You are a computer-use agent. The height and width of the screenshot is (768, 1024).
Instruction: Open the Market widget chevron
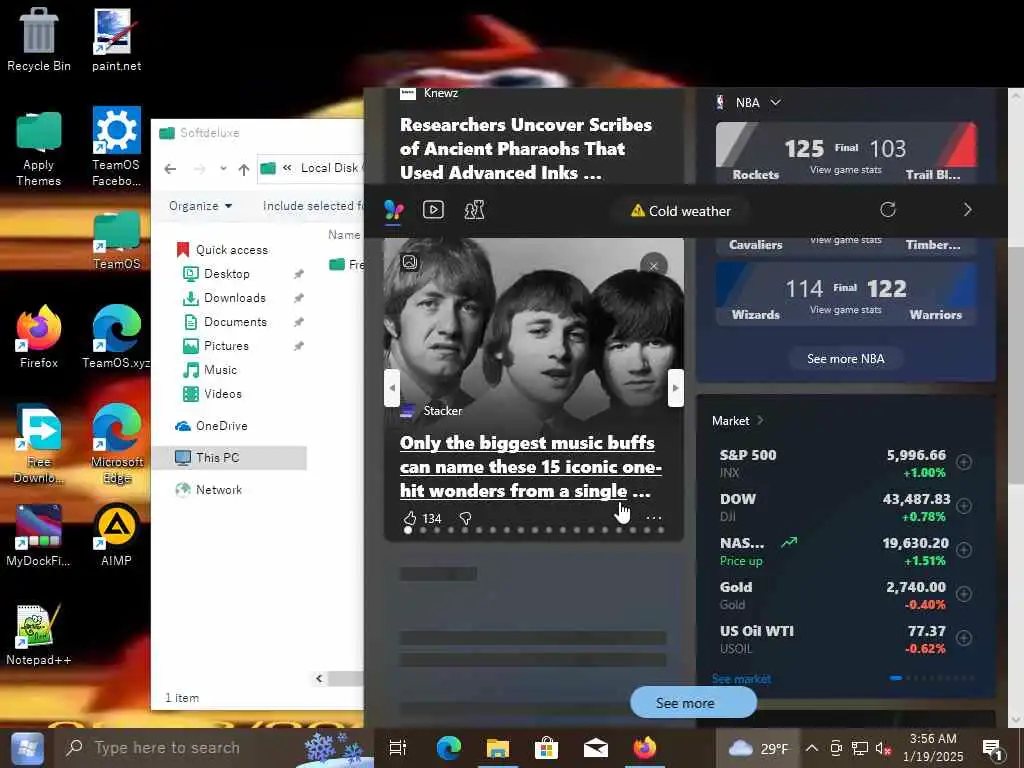tap(760, 421)
